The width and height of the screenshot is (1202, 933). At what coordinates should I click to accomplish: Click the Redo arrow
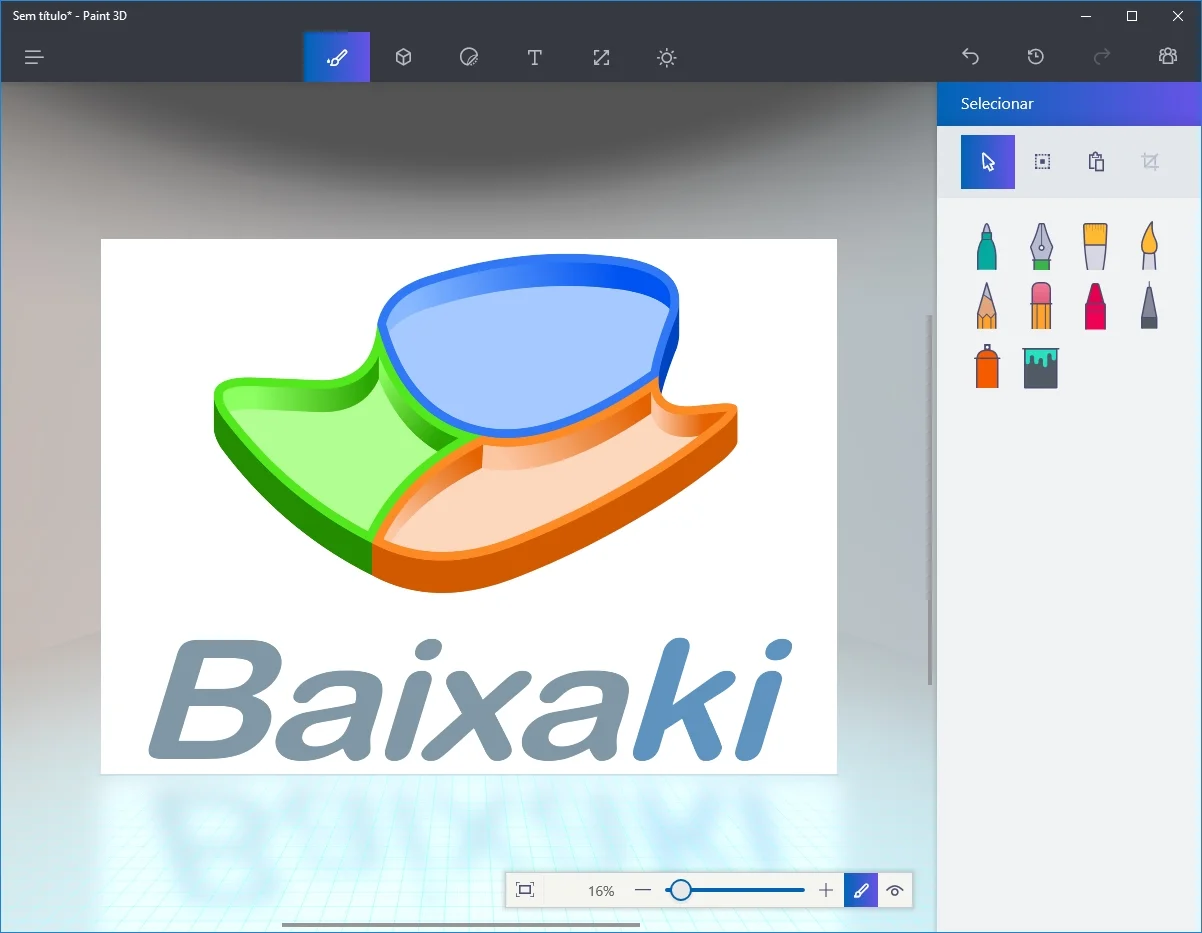coord(1102,57)
